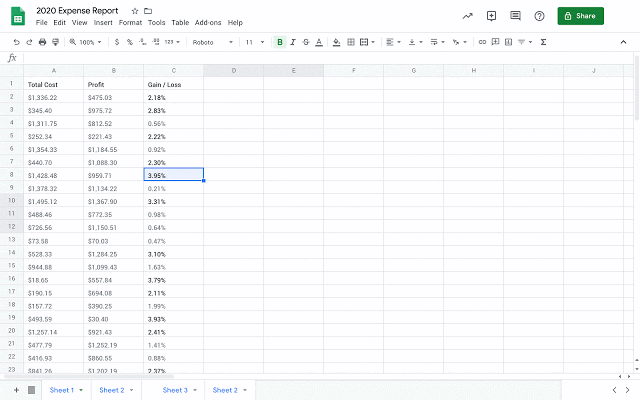Screen dimensions: 640x400
Task: Click the activity trend icon
Action: click(467, 16)
